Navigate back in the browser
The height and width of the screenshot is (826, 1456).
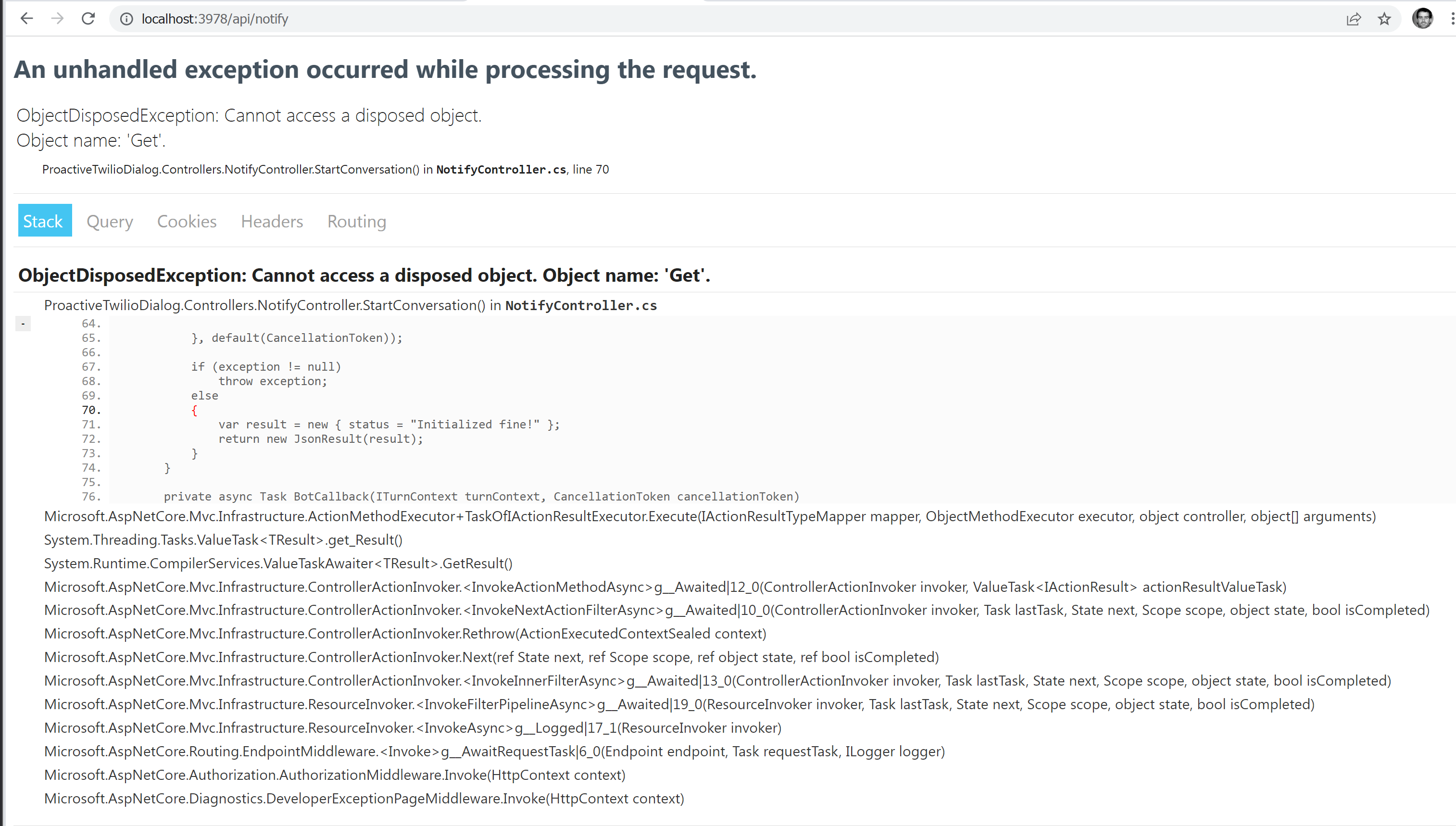tap(26, 19)
